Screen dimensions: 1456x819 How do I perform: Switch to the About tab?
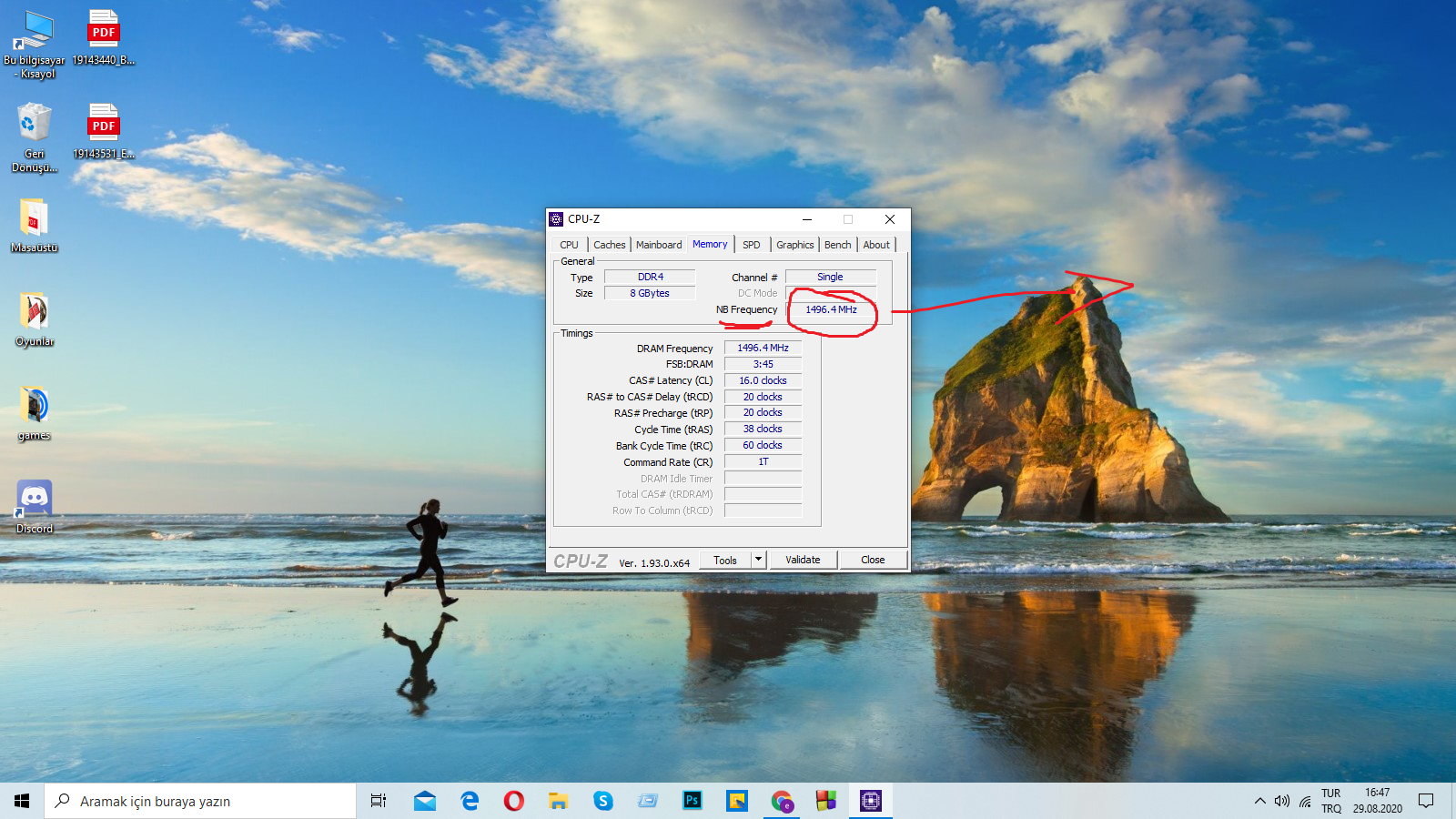point(876,245)
